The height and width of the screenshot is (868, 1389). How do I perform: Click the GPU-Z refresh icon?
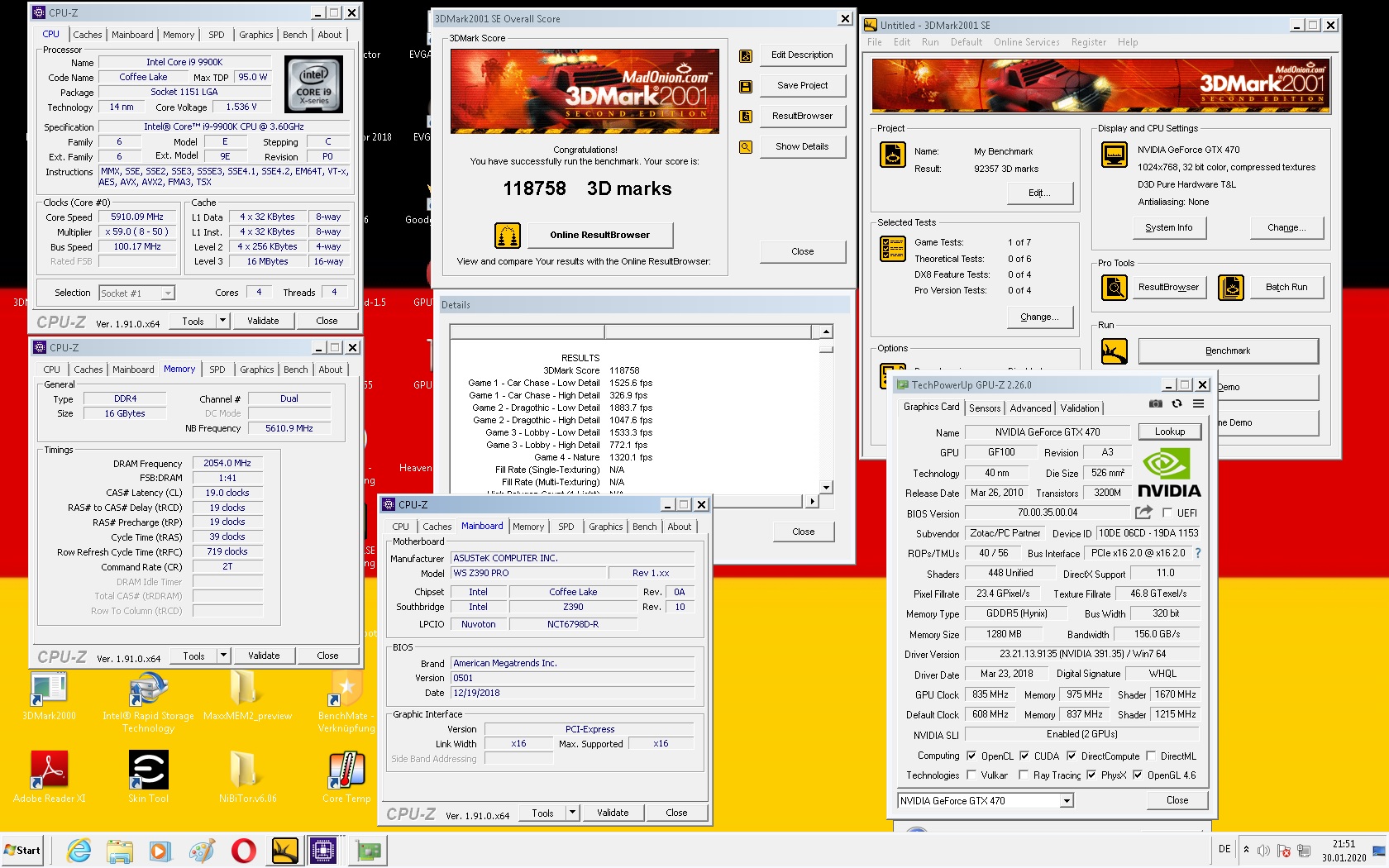[x=1177, y=404]
